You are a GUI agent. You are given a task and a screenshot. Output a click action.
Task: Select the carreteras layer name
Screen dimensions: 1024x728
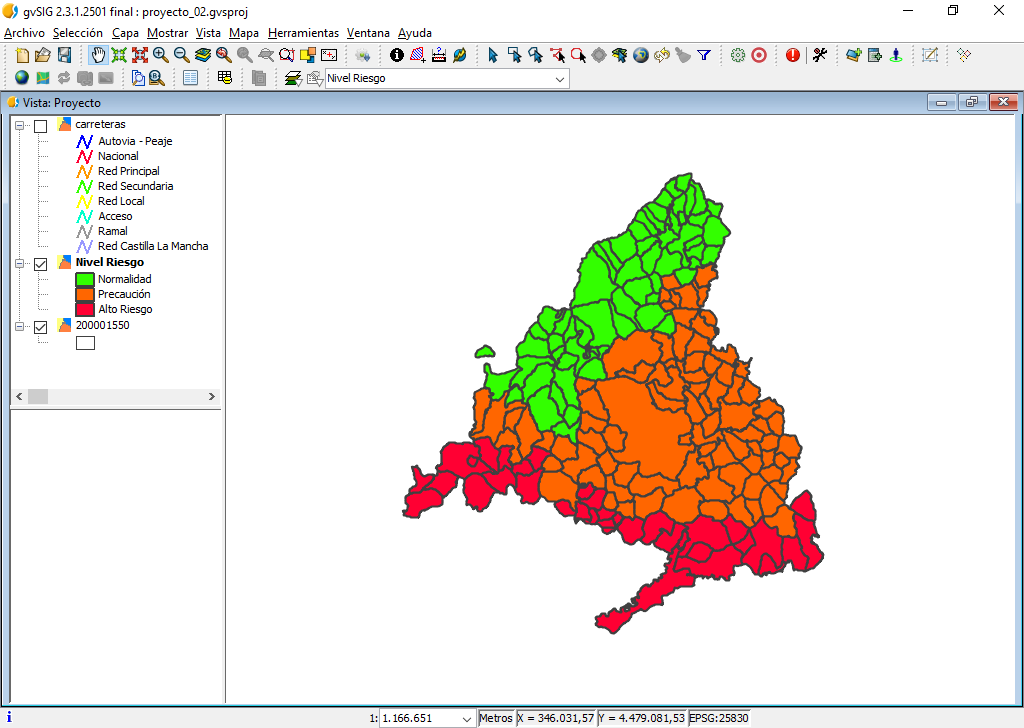click(x=100, y=124)
